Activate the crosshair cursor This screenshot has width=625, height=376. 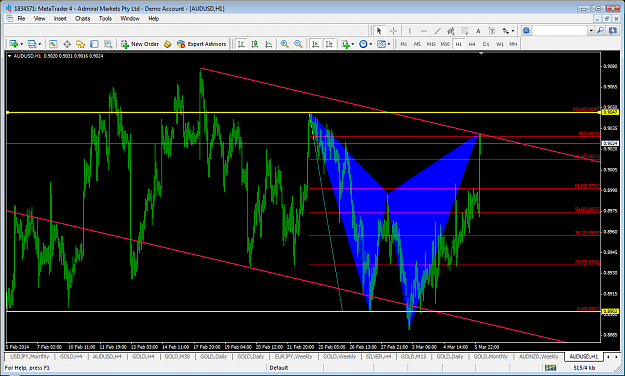[x=393, y=31]
